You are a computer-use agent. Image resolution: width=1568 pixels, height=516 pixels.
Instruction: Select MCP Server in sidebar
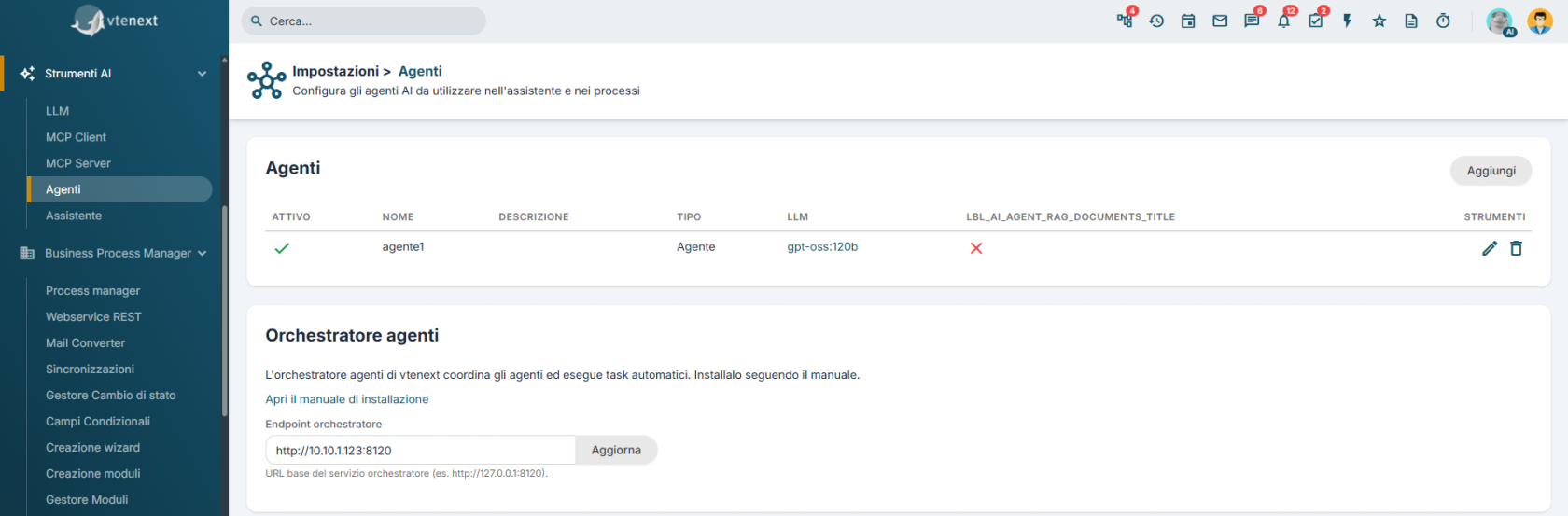pos(78,163)
